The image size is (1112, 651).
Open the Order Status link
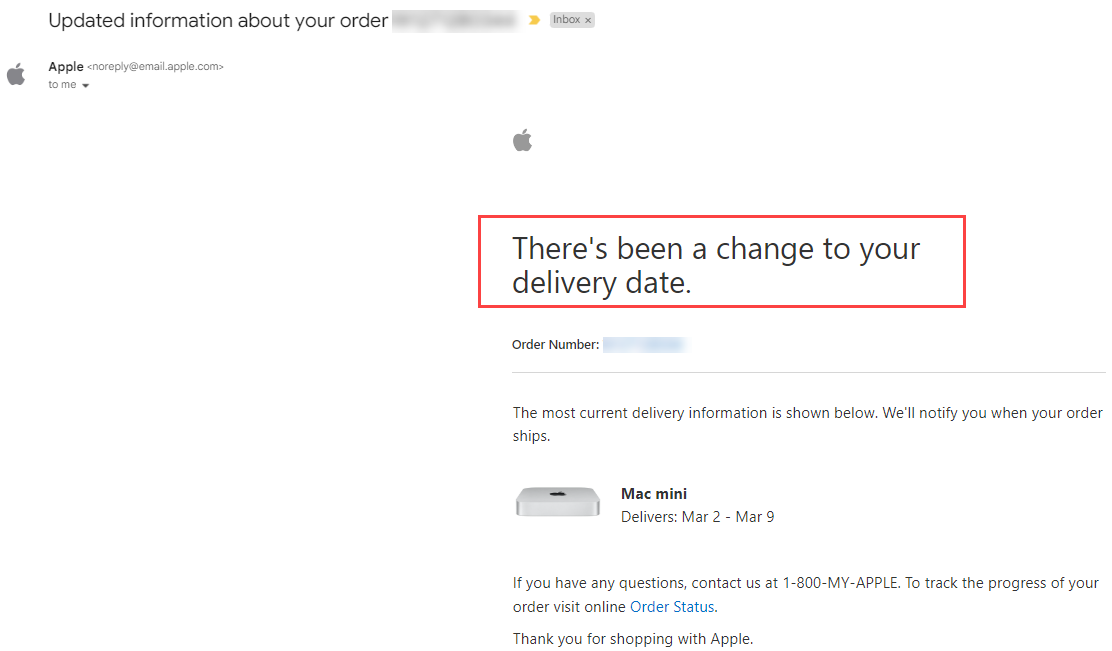[x=672, y=607]
